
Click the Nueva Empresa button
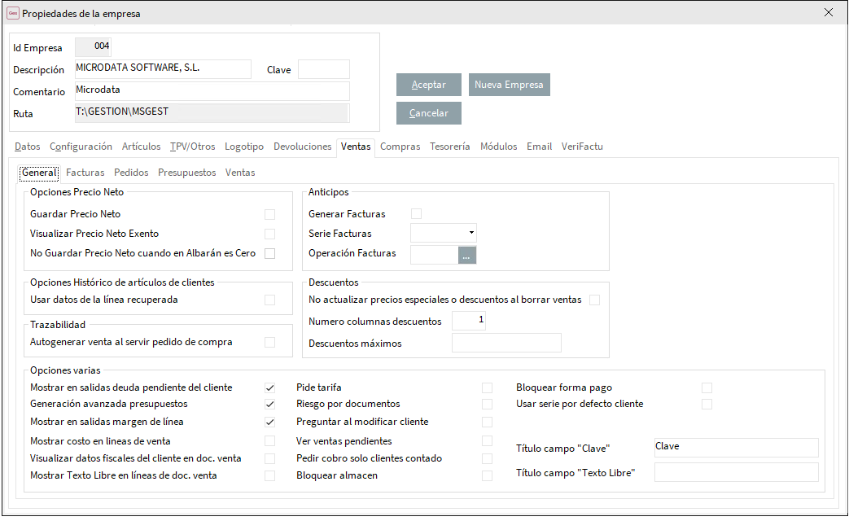(510, 85)
